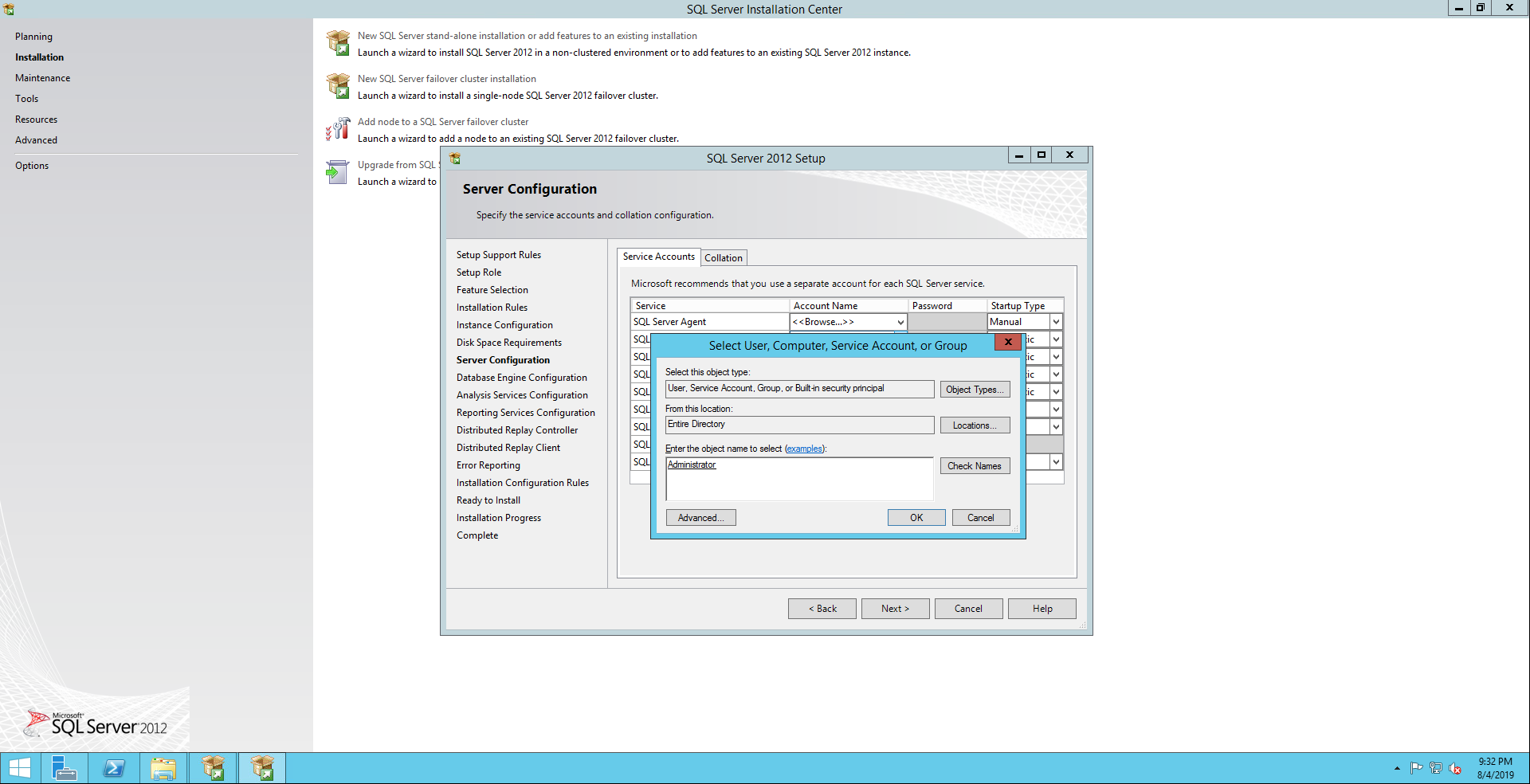Click in the object name text box

[798, 482]
